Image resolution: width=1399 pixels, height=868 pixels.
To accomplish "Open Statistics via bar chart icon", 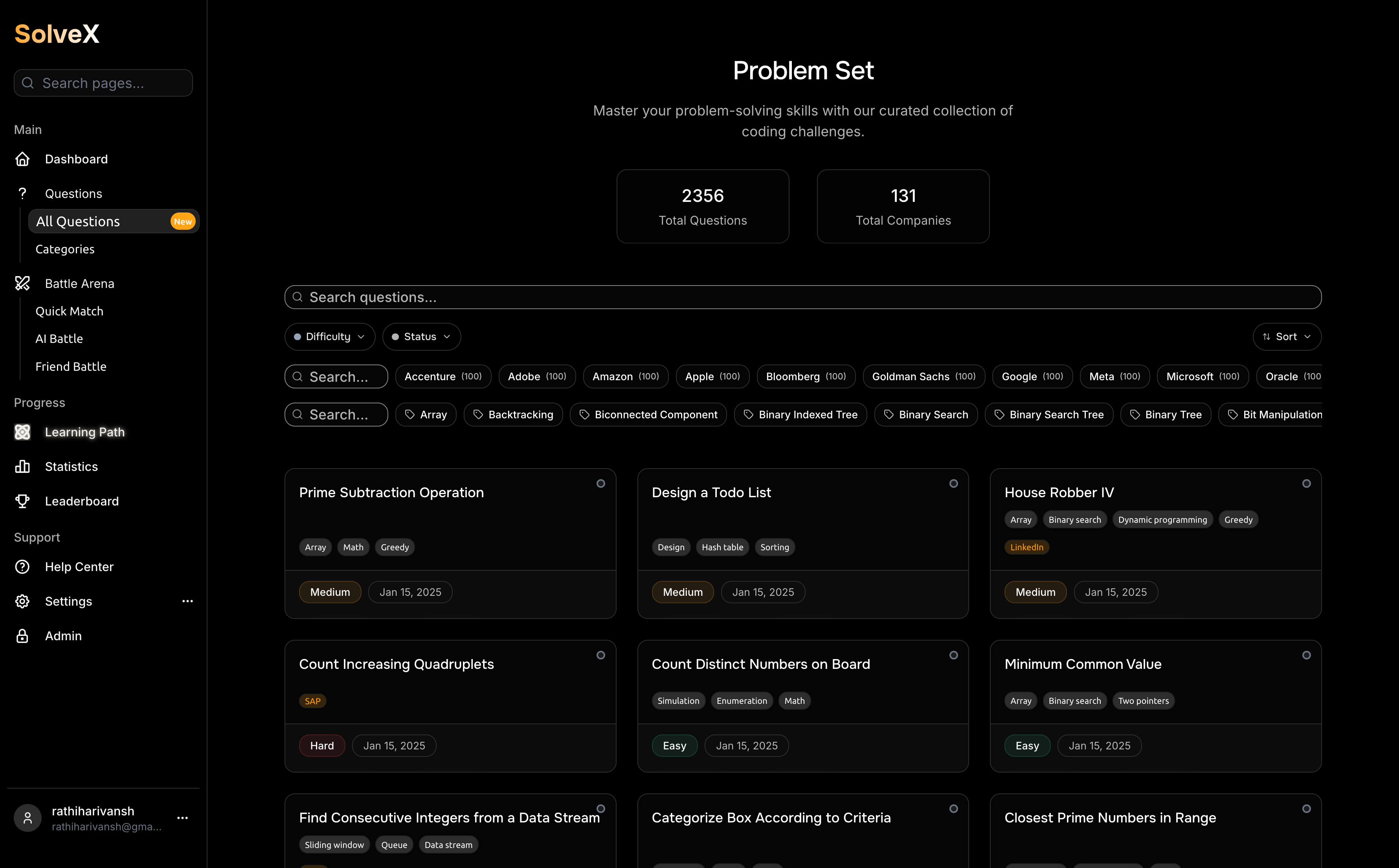I will (x=22, y=466).
